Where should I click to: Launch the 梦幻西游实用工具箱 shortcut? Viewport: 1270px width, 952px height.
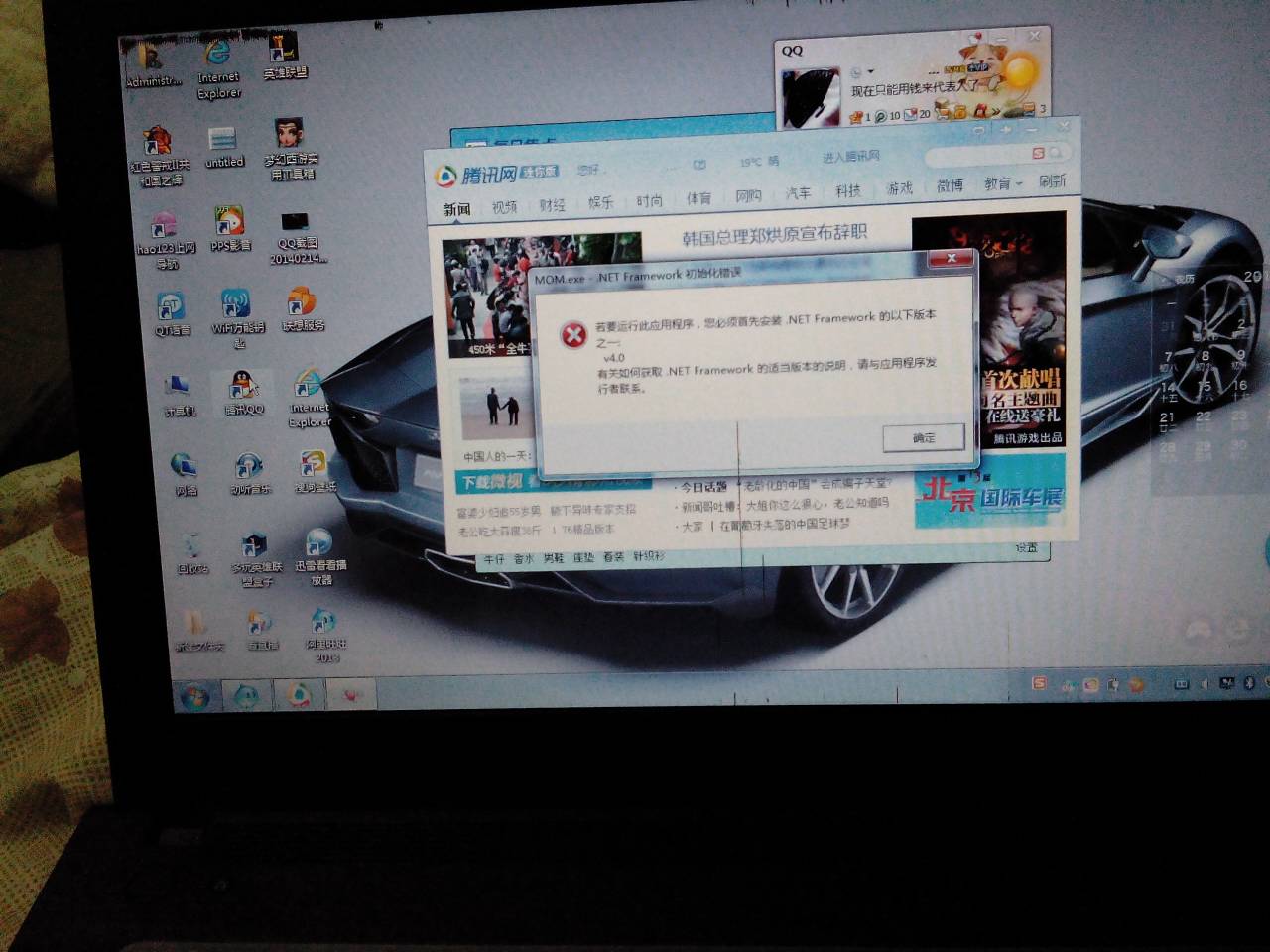291,149
